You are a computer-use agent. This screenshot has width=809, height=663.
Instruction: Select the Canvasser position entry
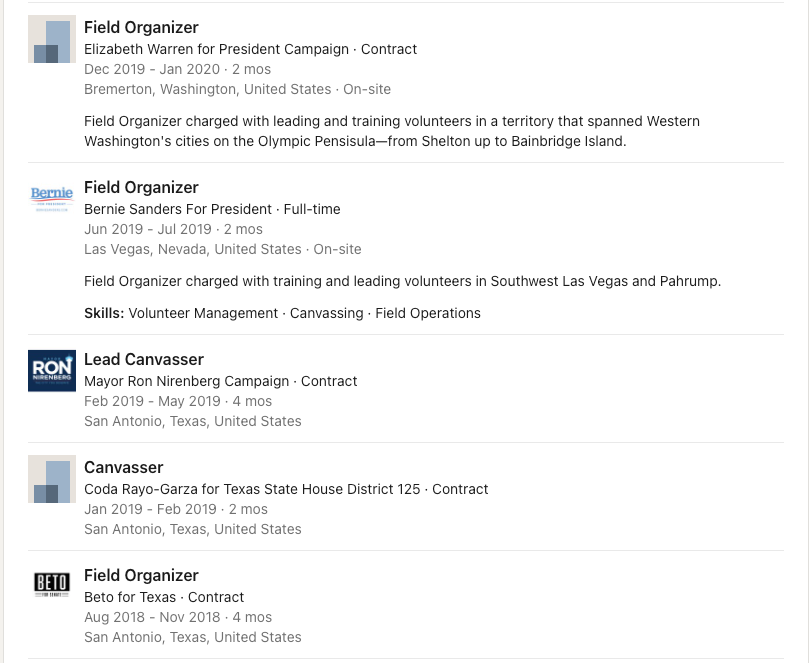tap(123, 467)
